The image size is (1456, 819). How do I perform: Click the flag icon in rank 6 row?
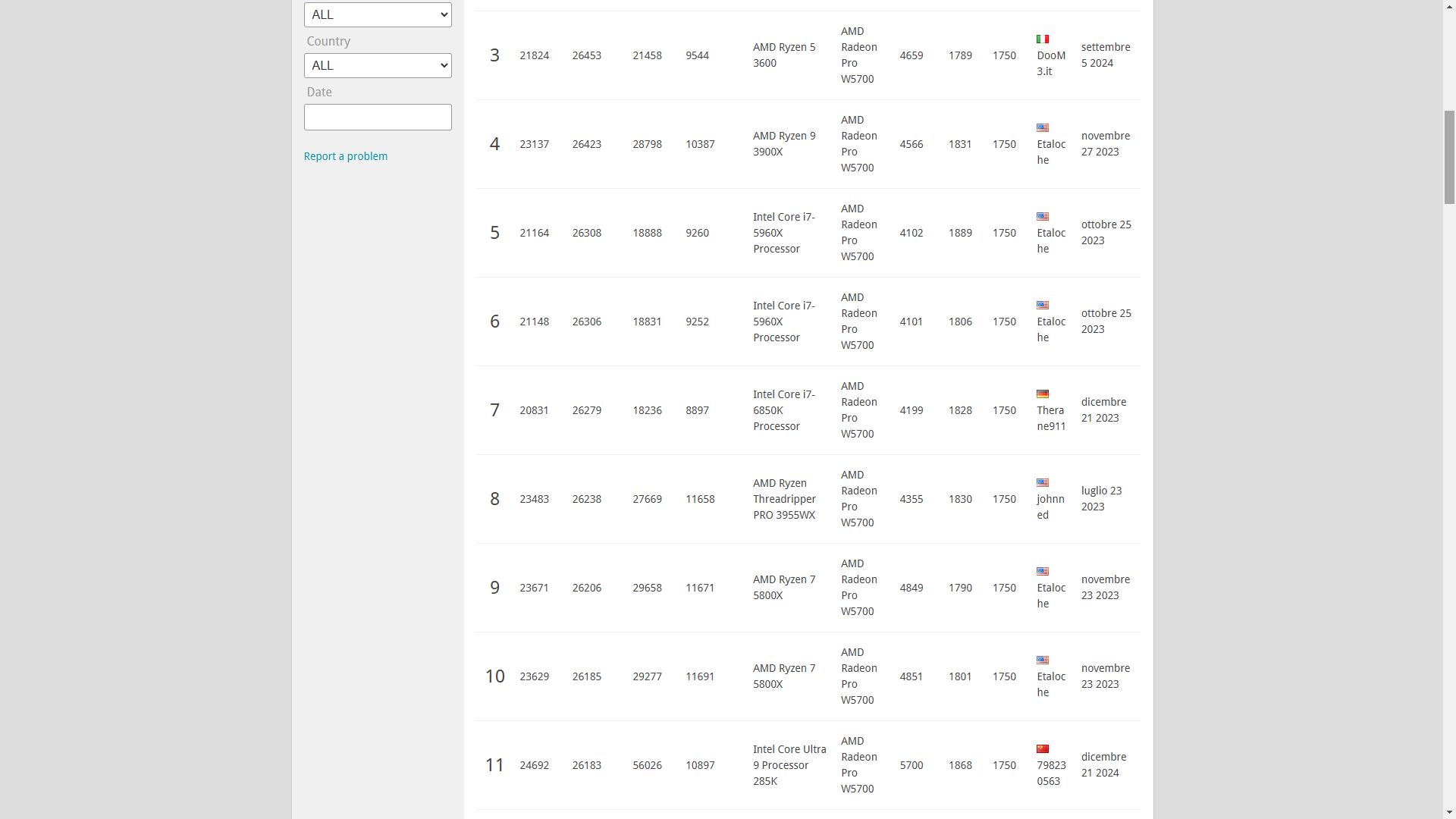(1043, 306)
